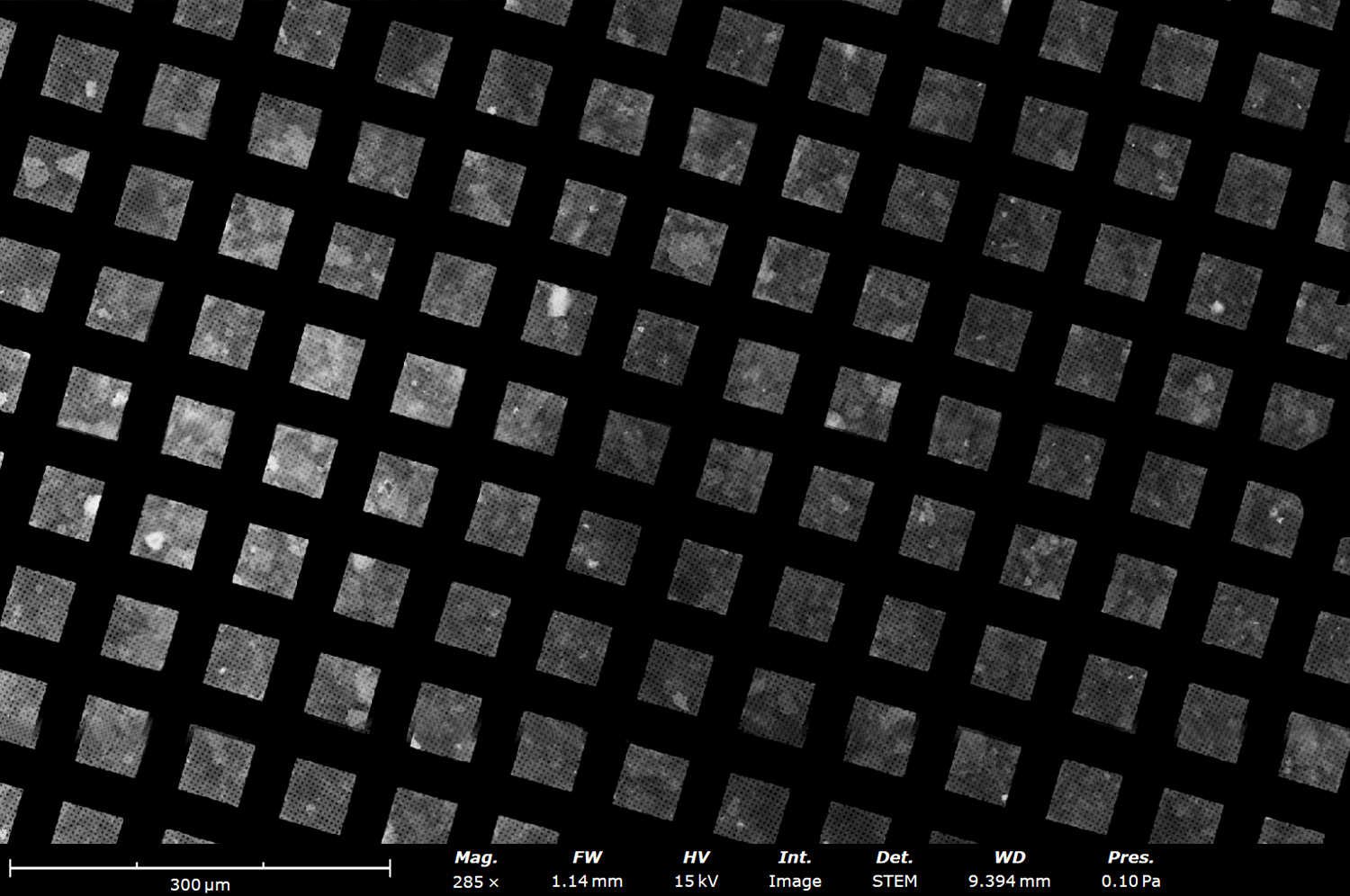Click the 300 µm scale bar label
The image size is (1350, 896).
click(200, 885)
